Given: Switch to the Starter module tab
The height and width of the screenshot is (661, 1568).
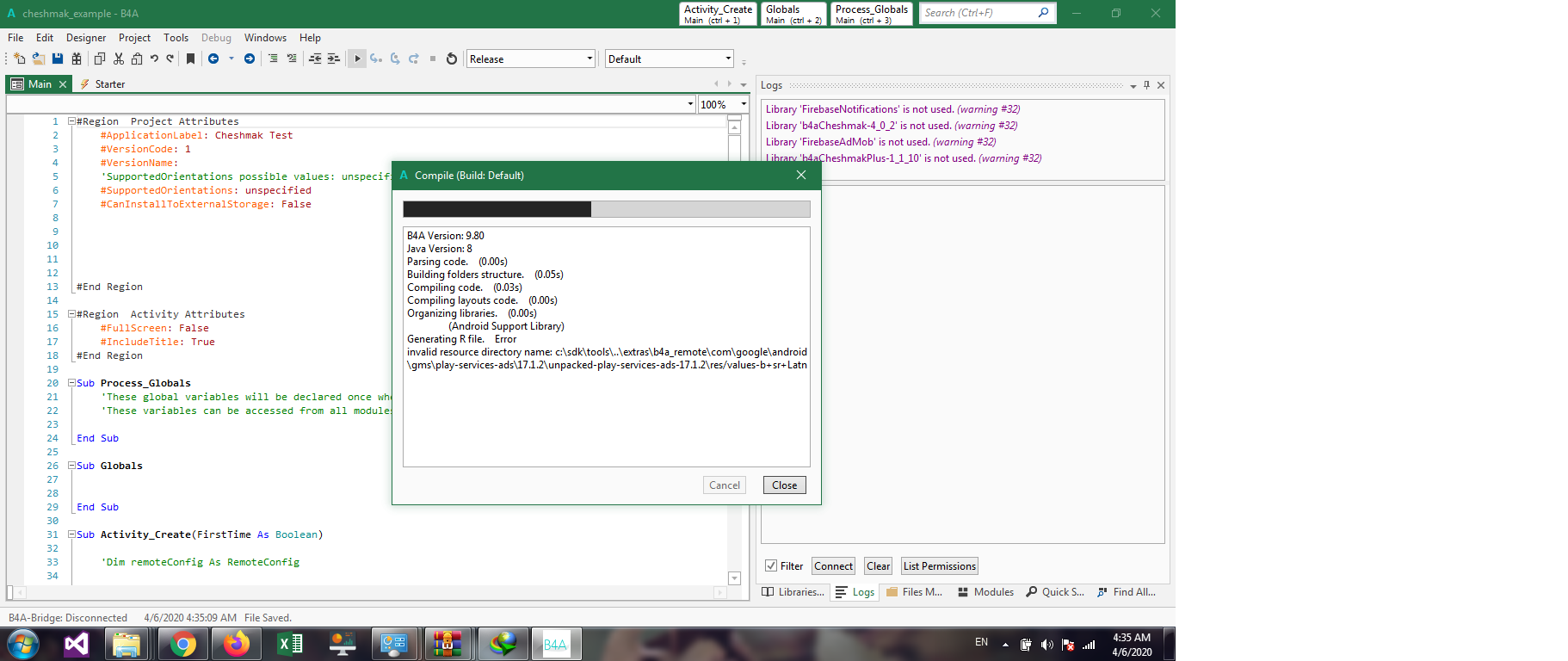Looking at the screenshot, I should 102,84.
